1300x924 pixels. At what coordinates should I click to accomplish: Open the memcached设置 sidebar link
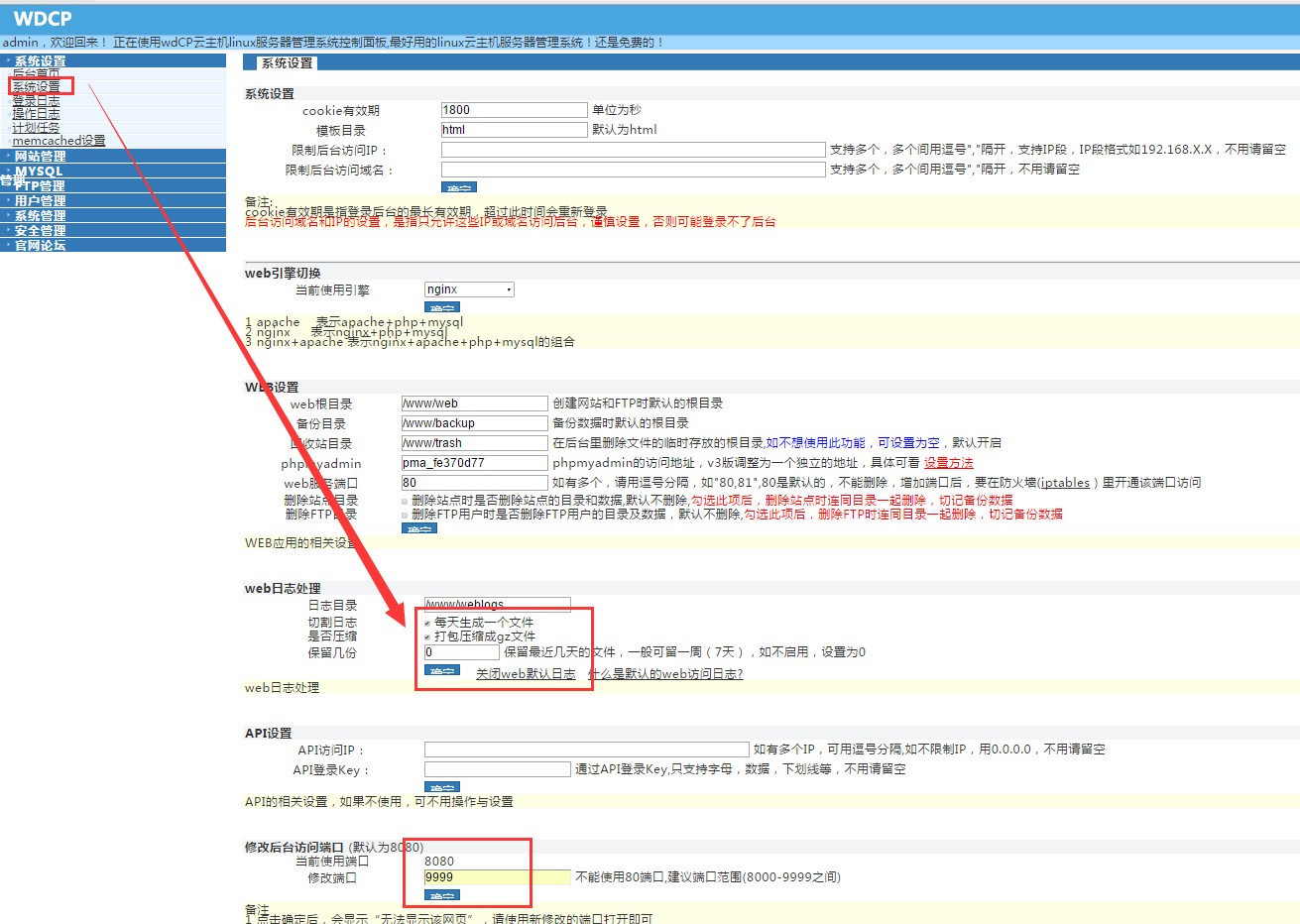click(59, 141)
